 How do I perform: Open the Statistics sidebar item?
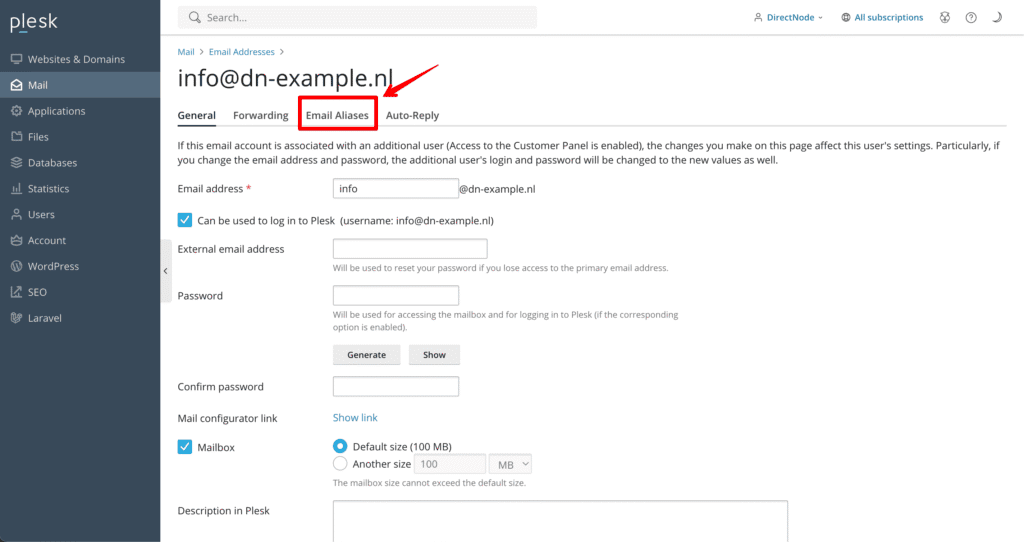[48, 189]
